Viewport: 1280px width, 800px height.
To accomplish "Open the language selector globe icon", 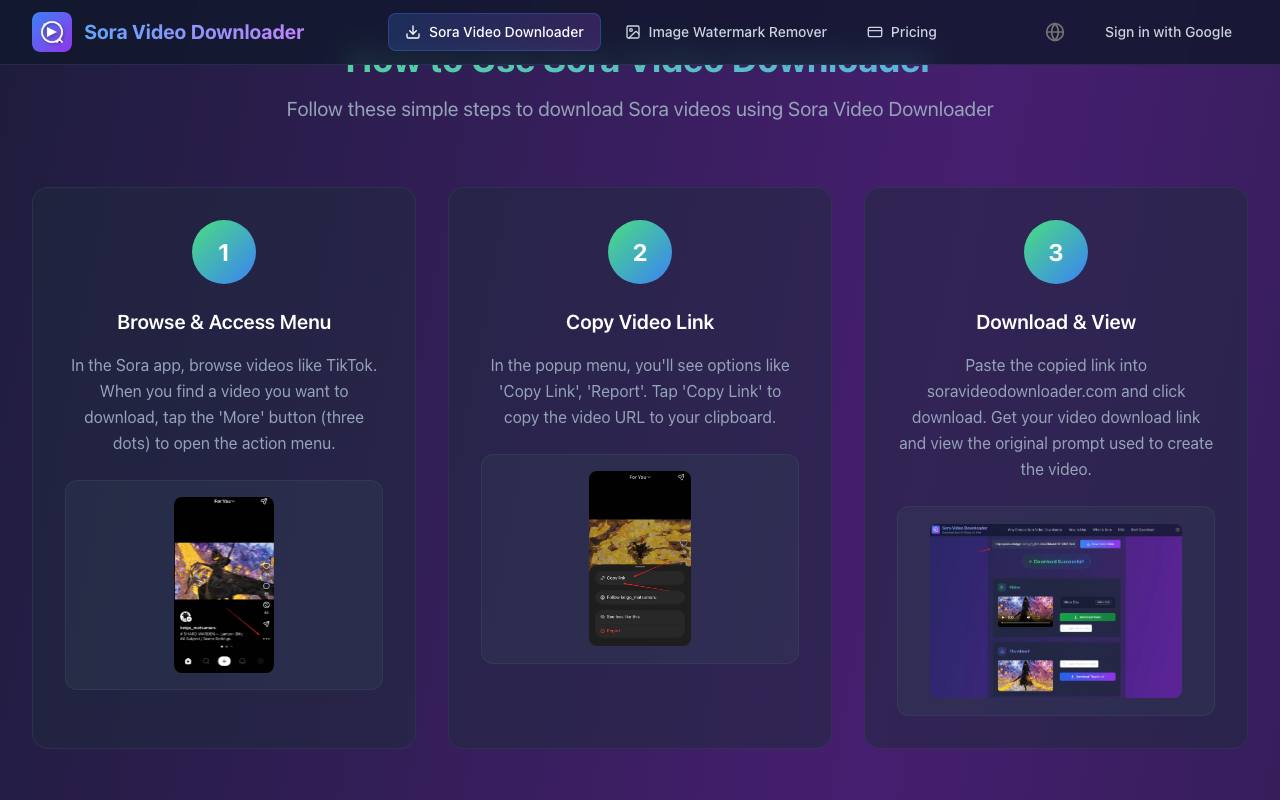I will [x=1055, y=32].
